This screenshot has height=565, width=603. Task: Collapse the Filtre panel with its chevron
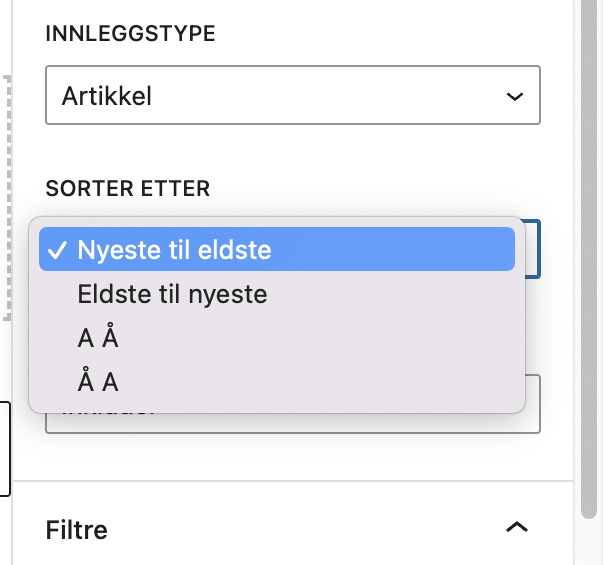pos(516,527)
